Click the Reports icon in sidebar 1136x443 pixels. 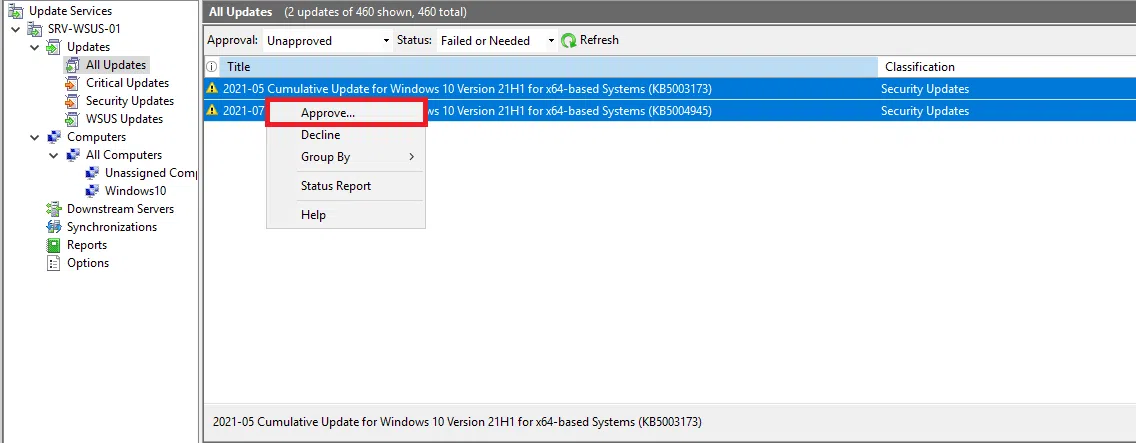54,245
